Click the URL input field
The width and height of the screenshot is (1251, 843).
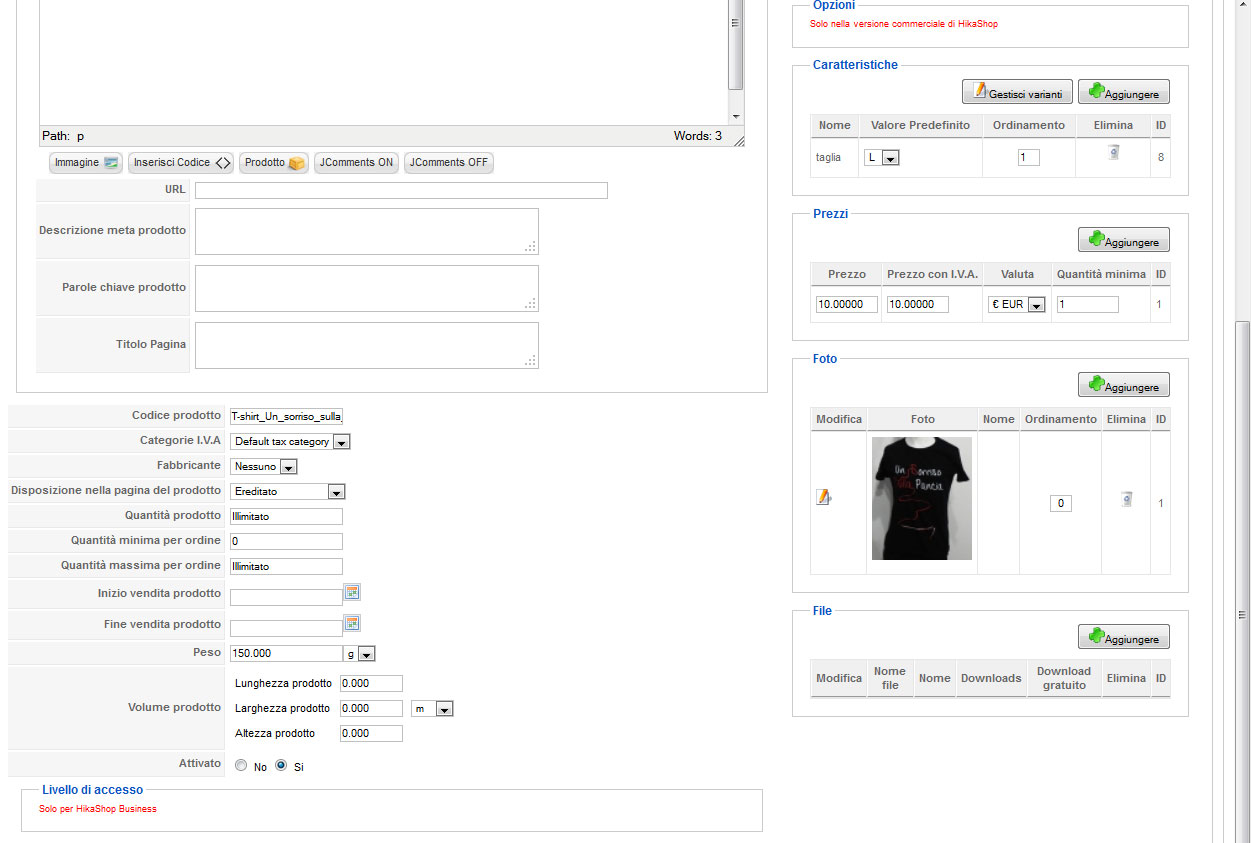(x=401, y=191)
